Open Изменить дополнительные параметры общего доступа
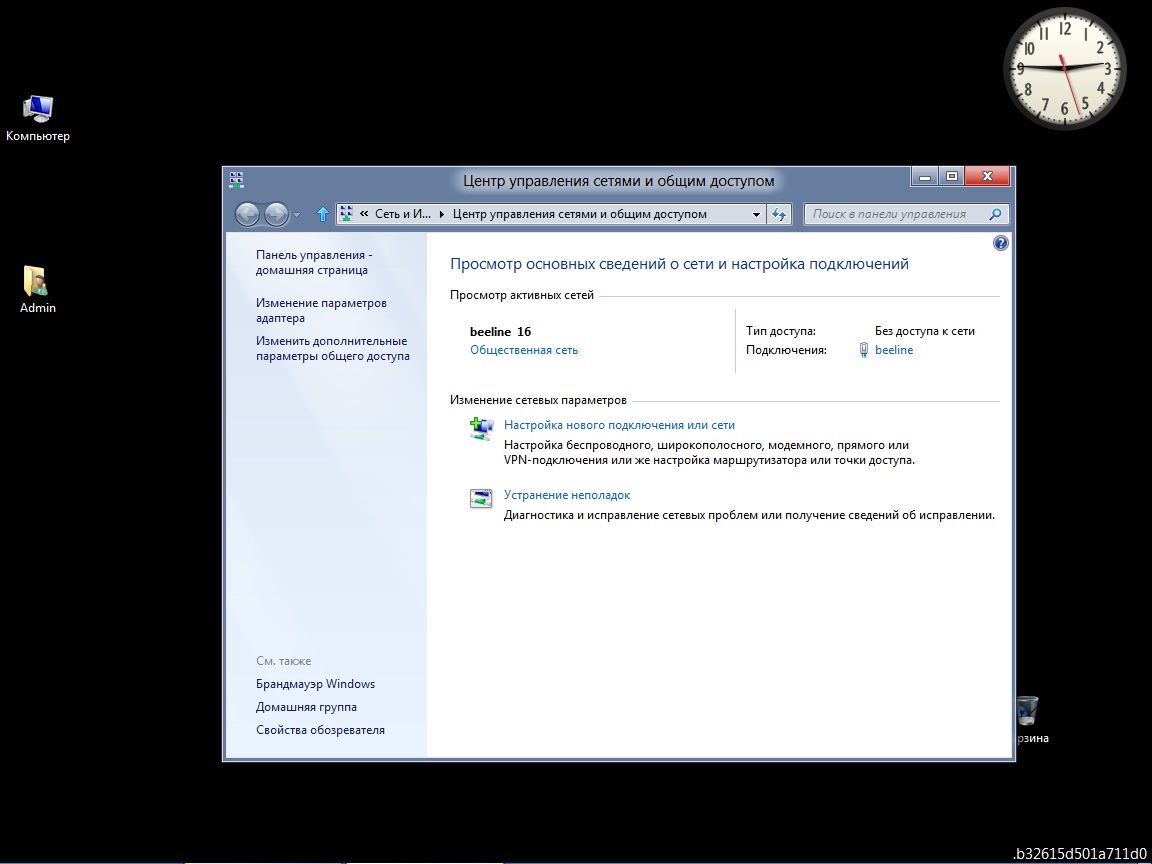This screenshot has width=1152, height=864. [333, 348]
